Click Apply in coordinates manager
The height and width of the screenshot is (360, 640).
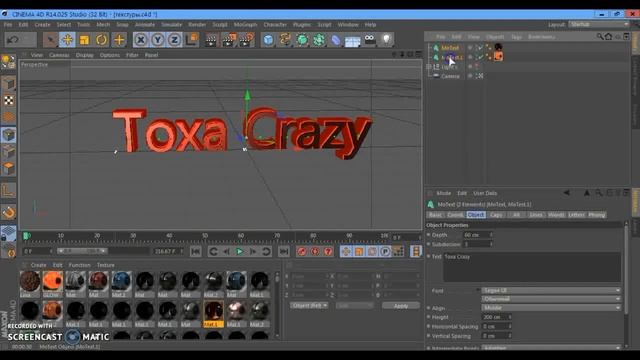(400, 306)
